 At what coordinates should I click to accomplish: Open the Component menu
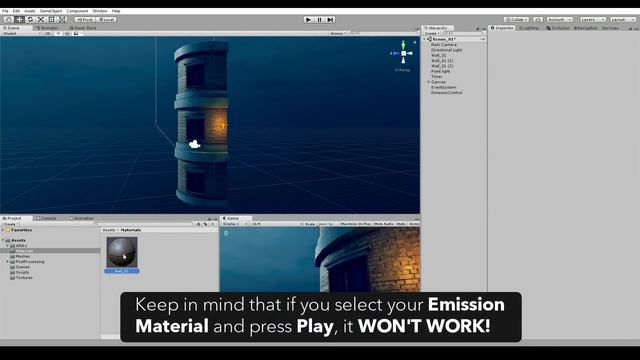click(x=77, y=11)
